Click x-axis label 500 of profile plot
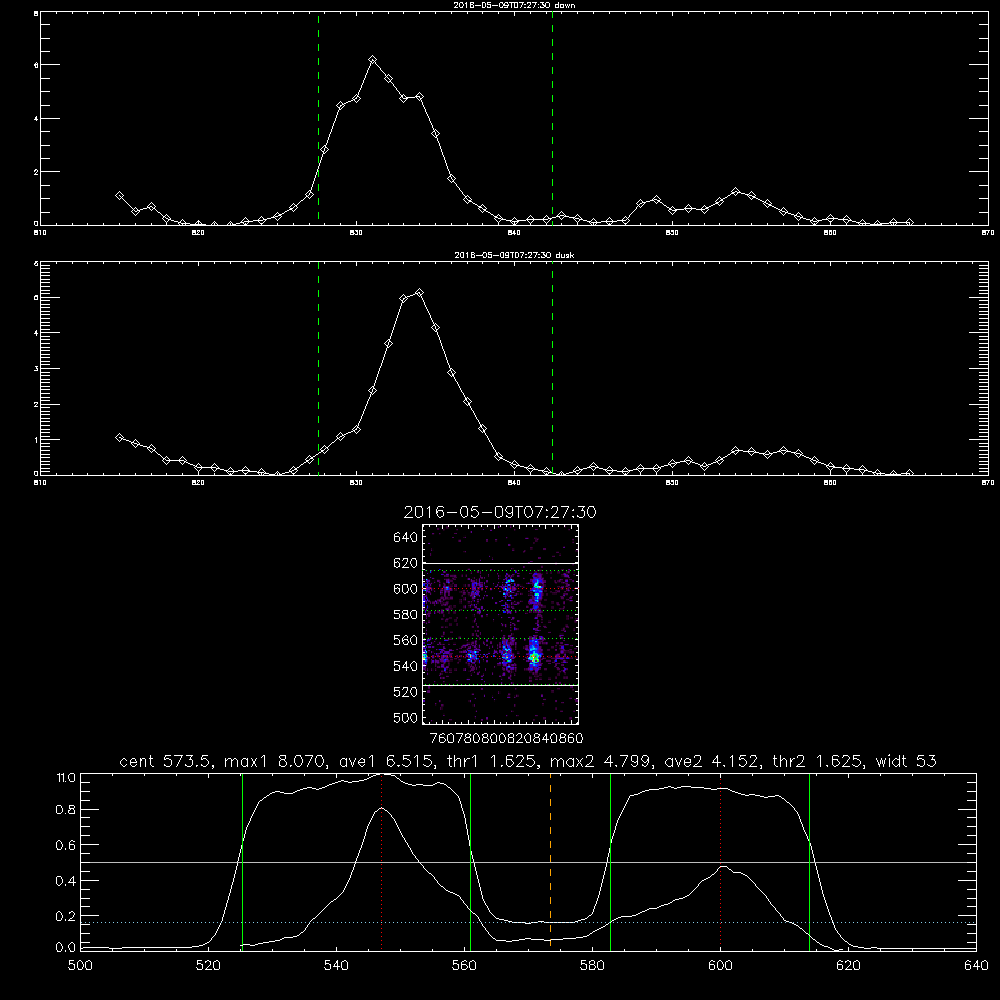 click(x=80, y=965)
